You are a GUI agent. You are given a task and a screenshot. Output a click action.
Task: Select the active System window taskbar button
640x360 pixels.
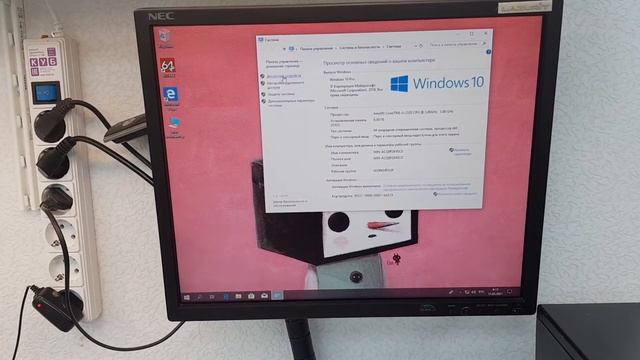tap(278, 295)
